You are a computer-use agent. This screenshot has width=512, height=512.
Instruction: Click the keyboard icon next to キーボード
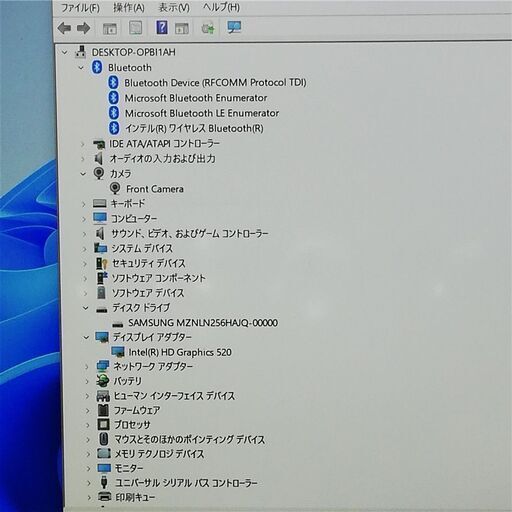tap(100, 203)
